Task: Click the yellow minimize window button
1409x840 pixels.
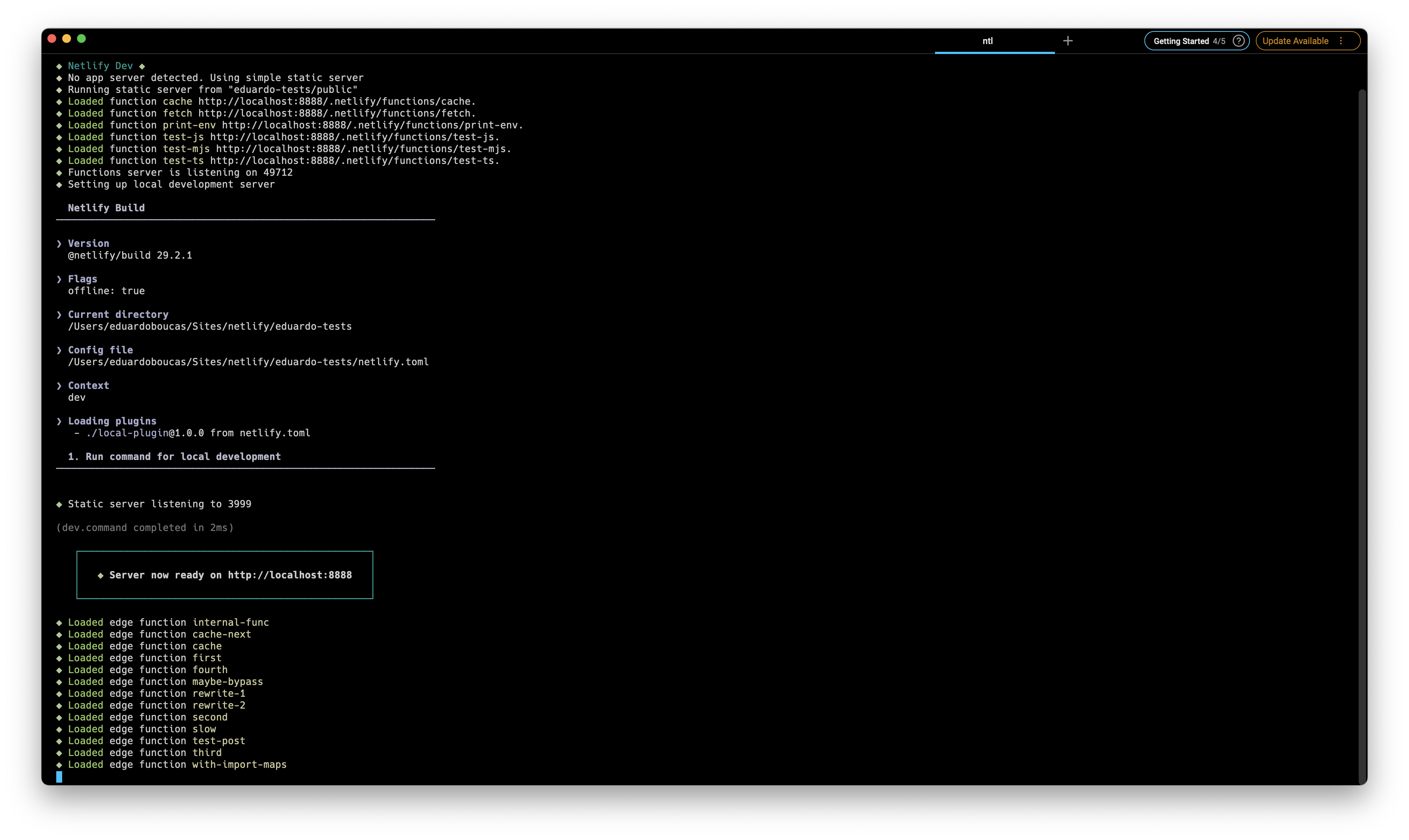Action: click(x=67, y=38)
